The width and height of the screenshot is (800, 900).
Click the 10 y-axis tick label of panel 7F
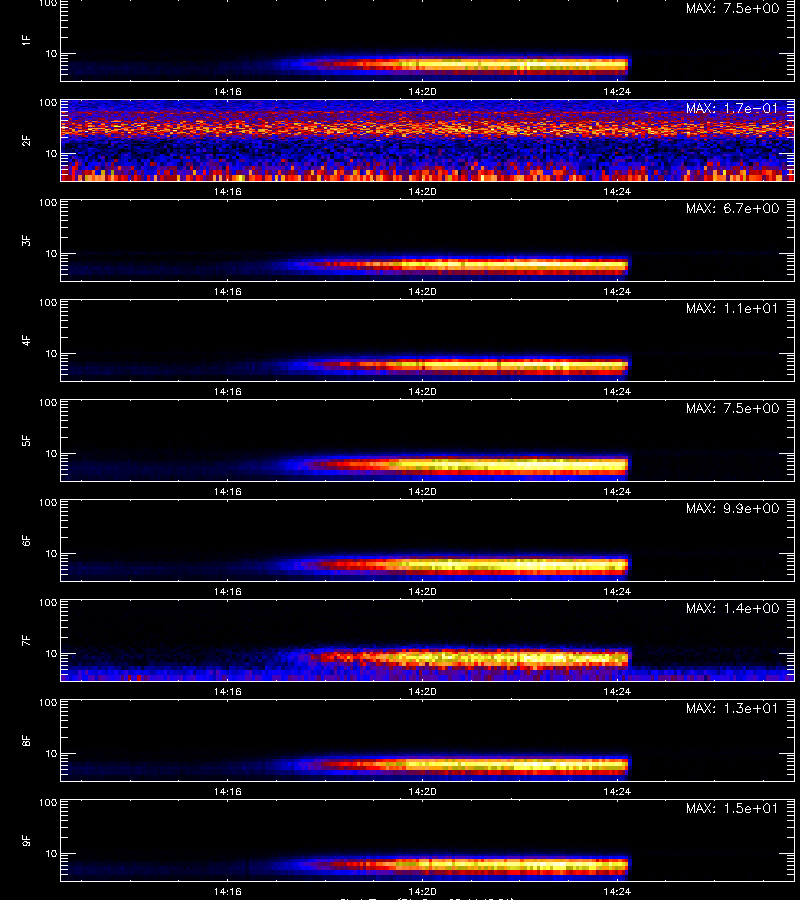pos(51,654)
